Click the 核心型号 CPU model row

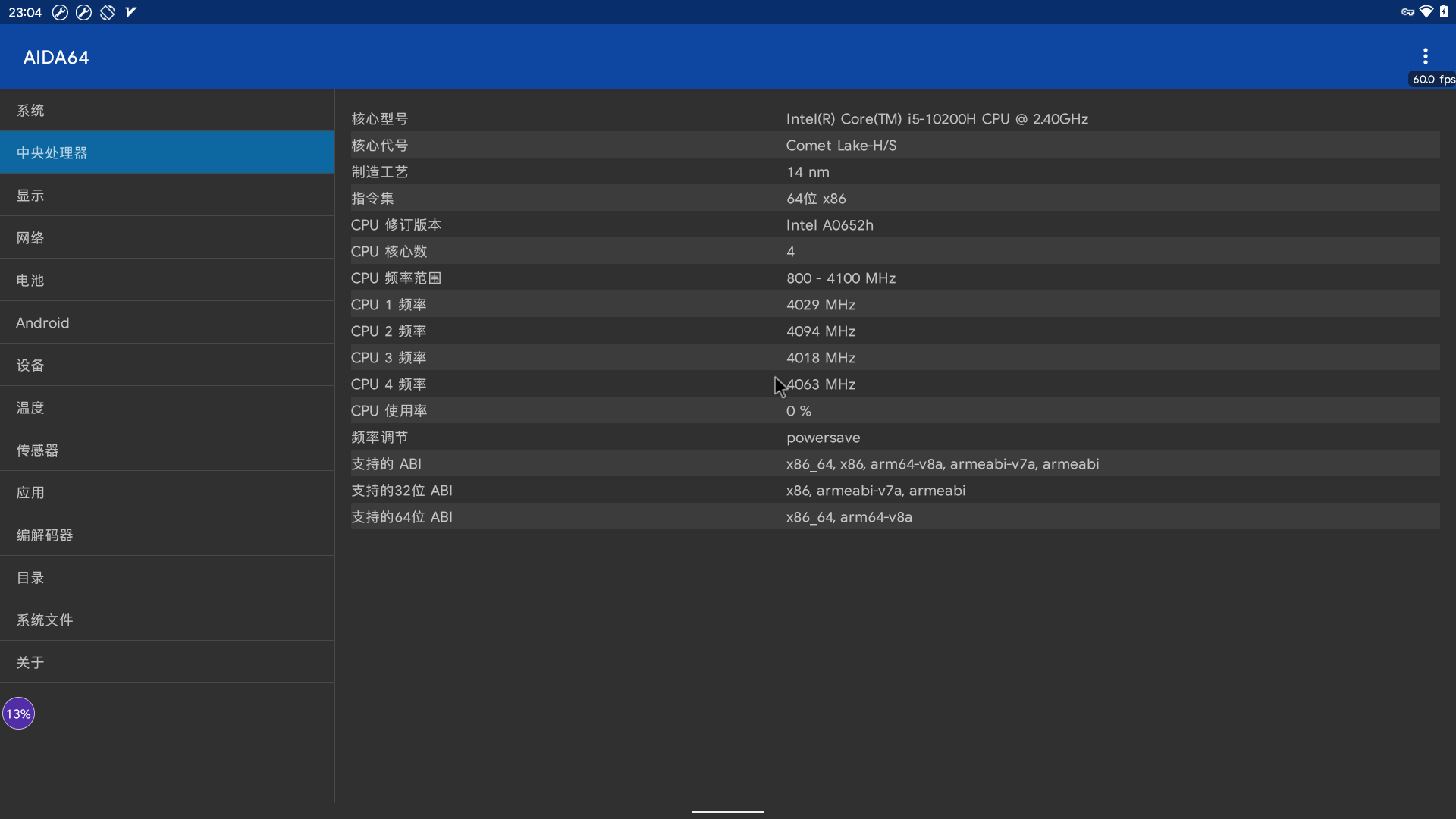click(x=895, y=119)
